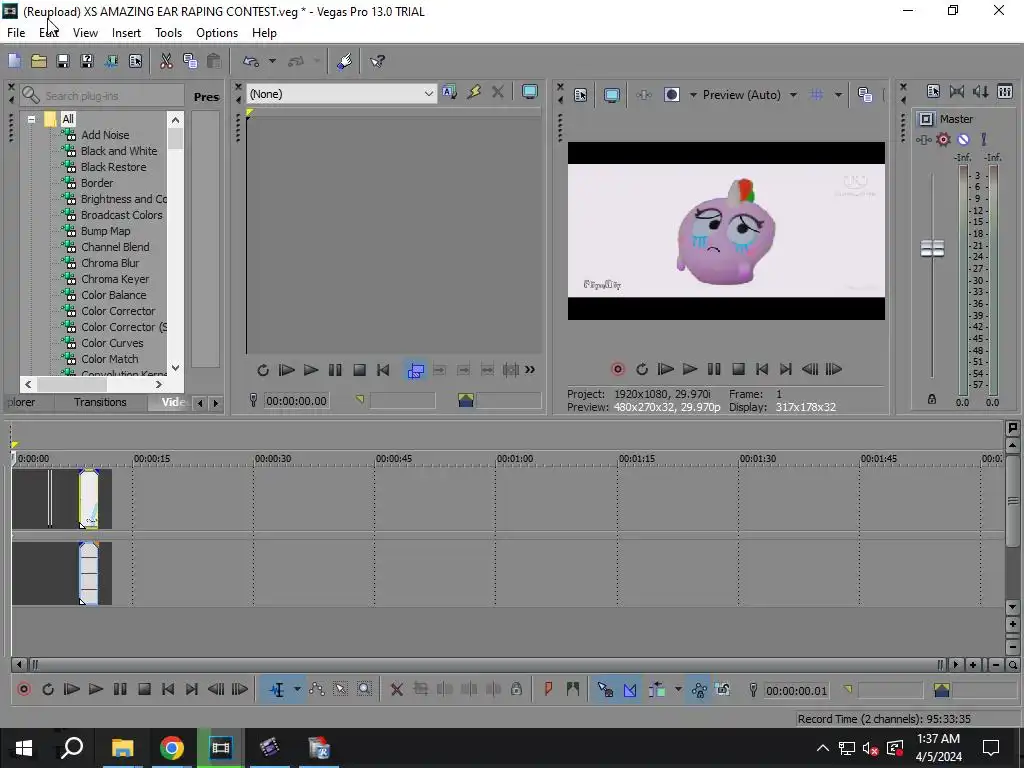1024x768 pixels.
Task: Click the Master volume fader handle
Action: (932, 248)
